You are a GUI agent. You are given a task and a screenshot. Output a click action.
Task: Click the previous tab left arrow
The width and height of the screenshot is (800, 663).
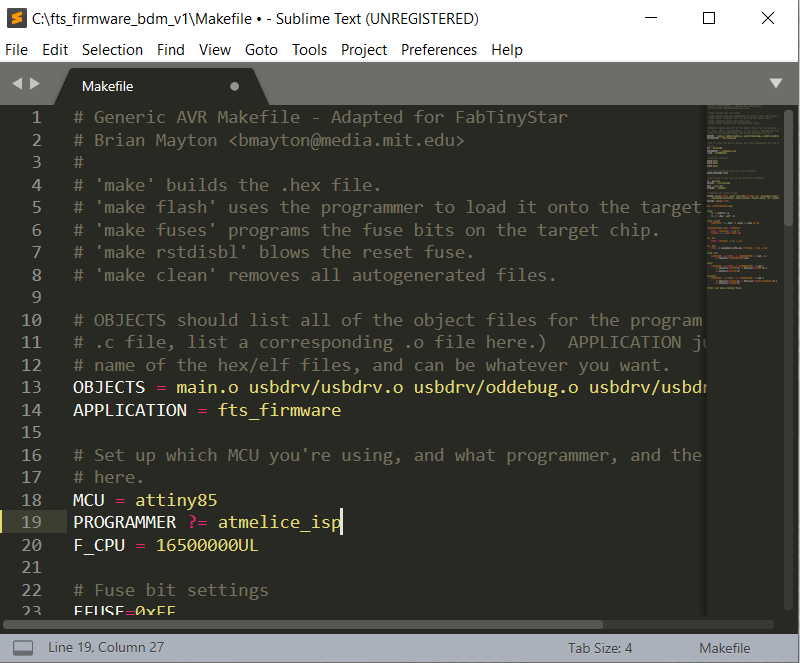pos(17,83)
